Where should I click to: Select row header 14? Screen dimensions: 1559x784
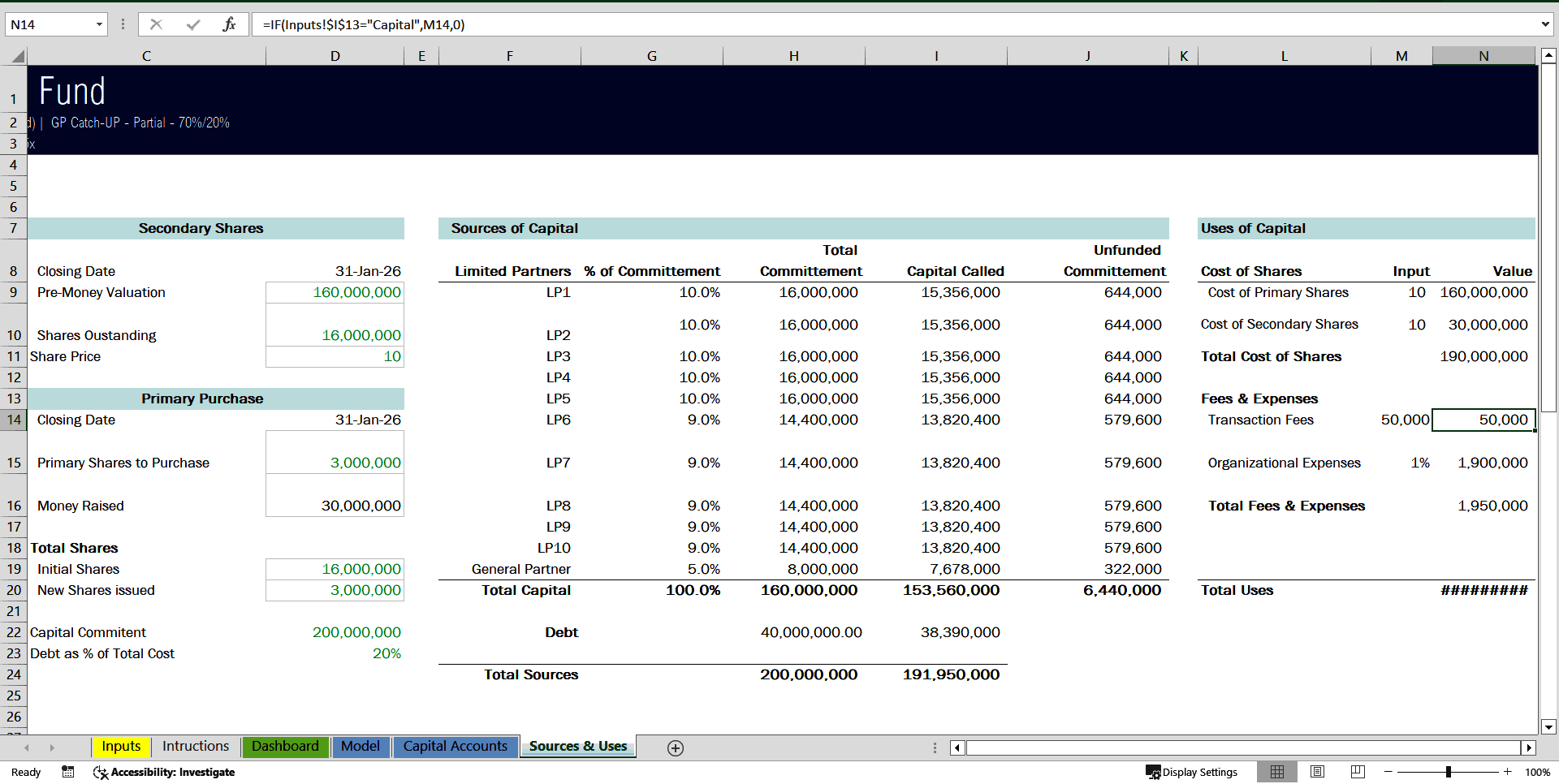[x=14, y=420]
